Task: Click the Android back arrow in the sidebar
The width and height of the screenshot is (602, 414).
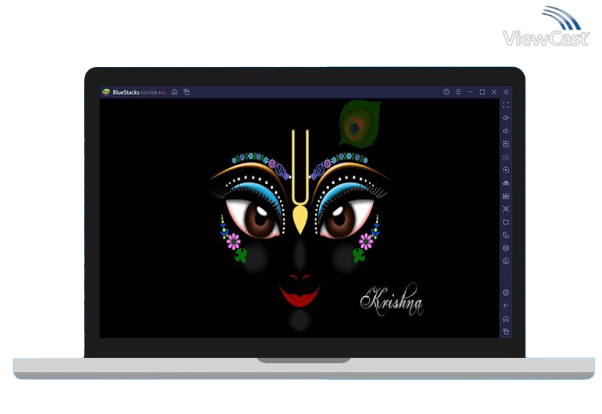Action: (x=506, y=306)
